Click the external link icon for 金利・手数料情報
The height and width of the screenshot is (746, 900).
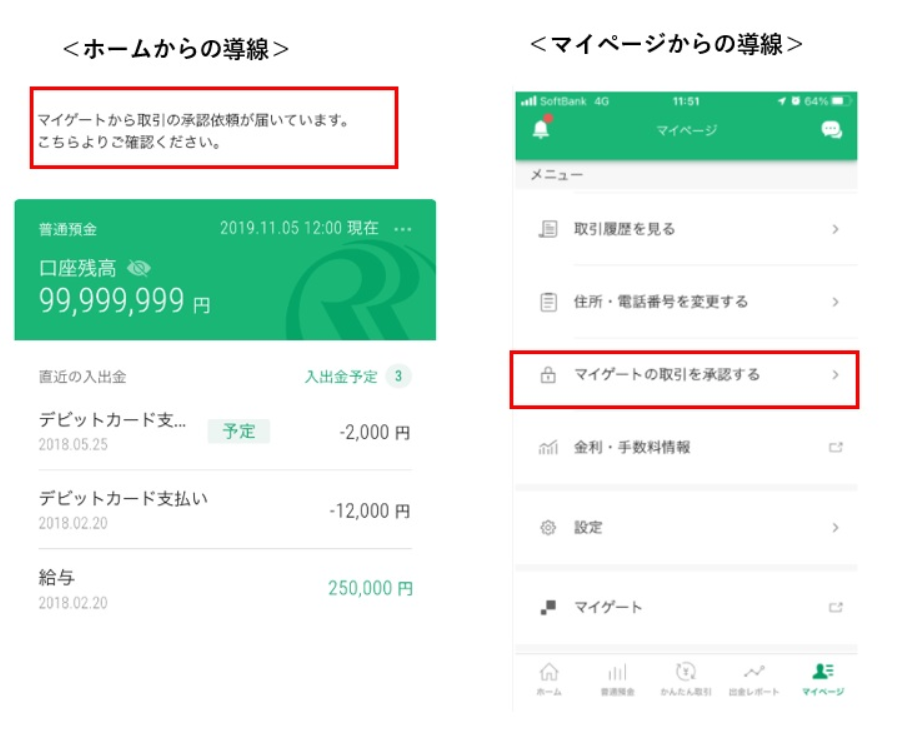click(x=836, y=448)
